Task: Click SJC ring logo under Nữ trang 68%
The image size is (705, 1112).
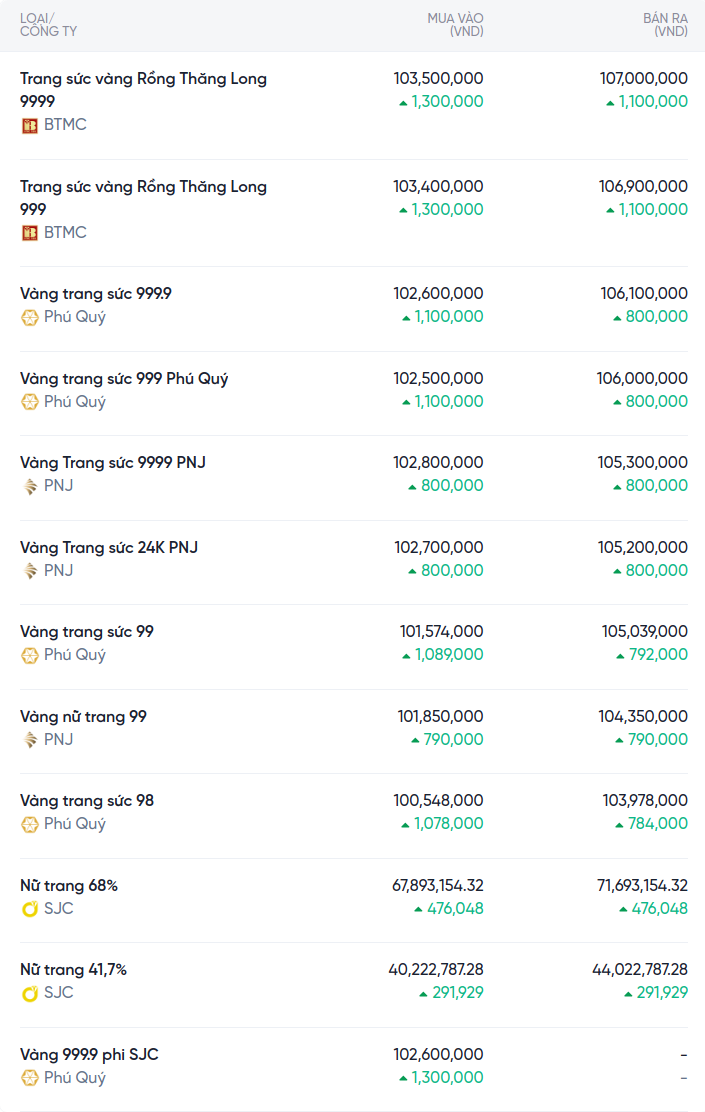Action: 30,908
